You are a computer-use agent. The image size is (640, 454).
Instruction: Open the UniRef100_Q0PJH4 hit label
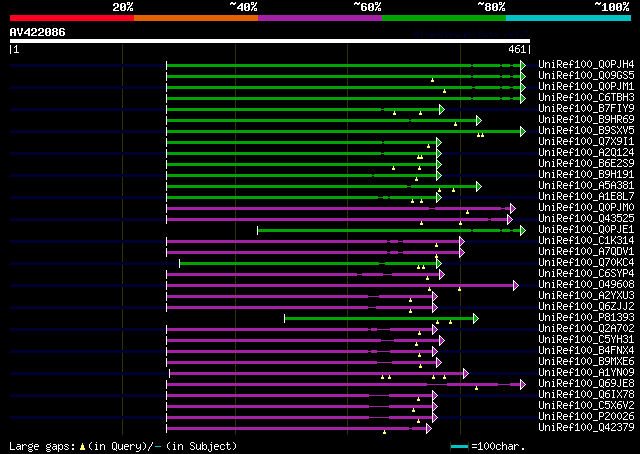pyautogui.click(x=586, y=65)
